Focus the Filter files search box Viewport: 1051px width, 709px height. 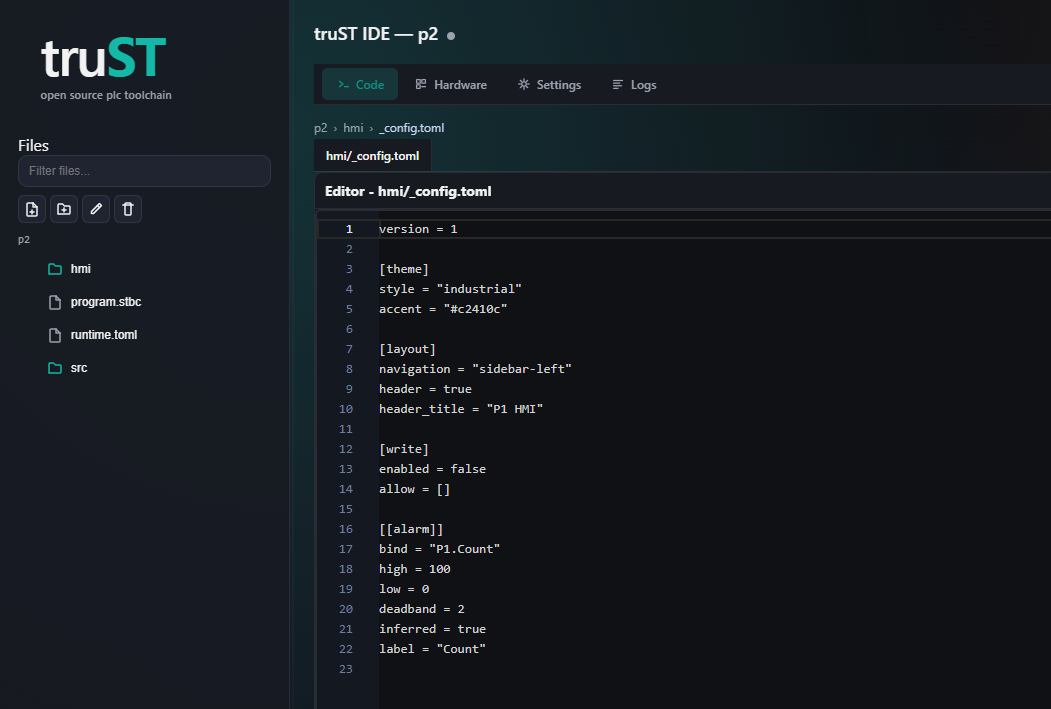point(144,171)
